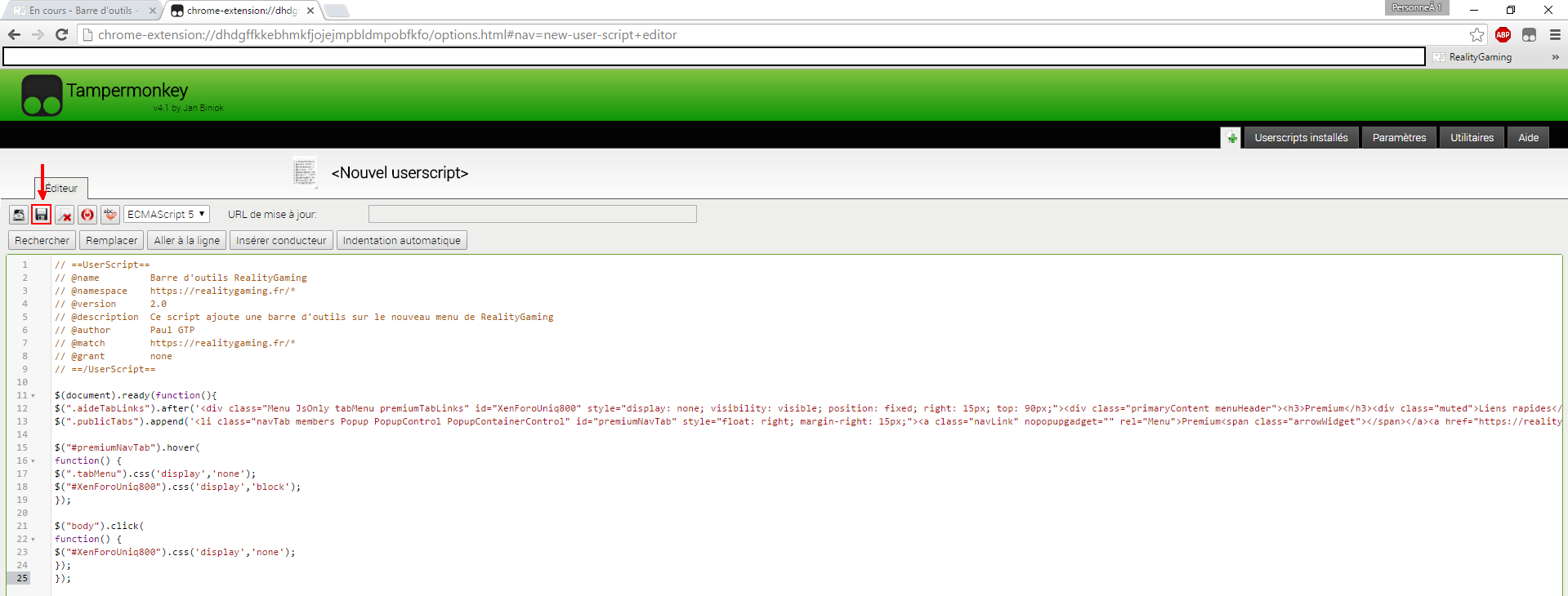Click the red circular reset icon in the editor toolbar

point(87,215)
